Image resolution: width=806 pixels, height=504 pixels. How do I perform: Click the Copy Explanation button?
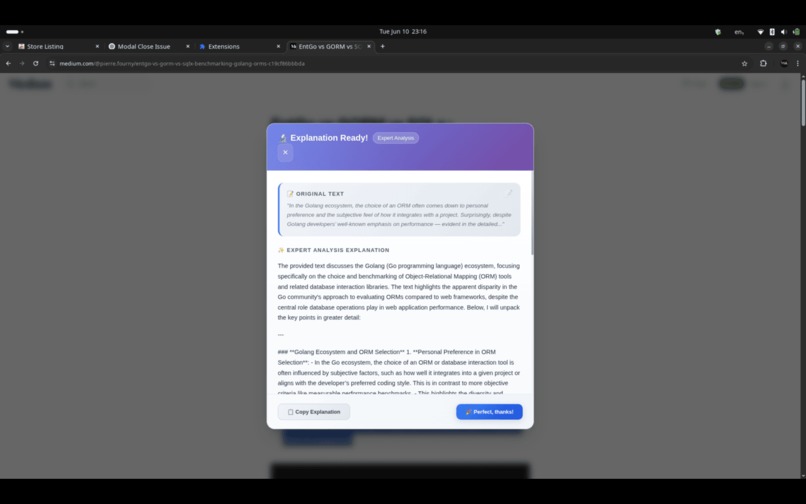click(x=314, y=412)
